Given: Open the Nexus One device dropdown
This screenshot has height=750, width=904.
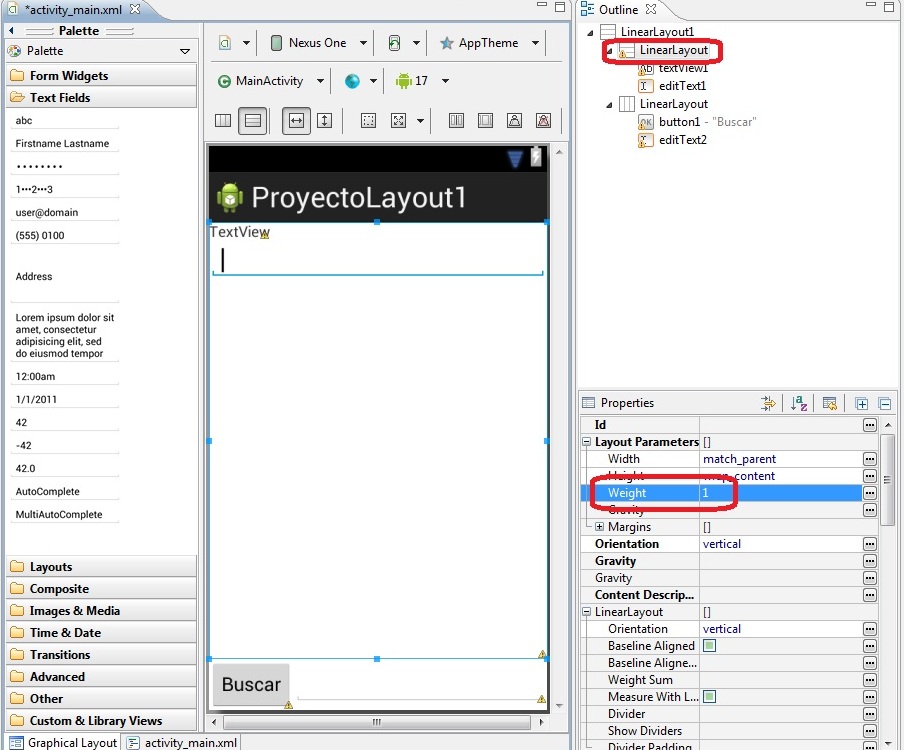Looking at the screenshot, I should tap(363, 43).
